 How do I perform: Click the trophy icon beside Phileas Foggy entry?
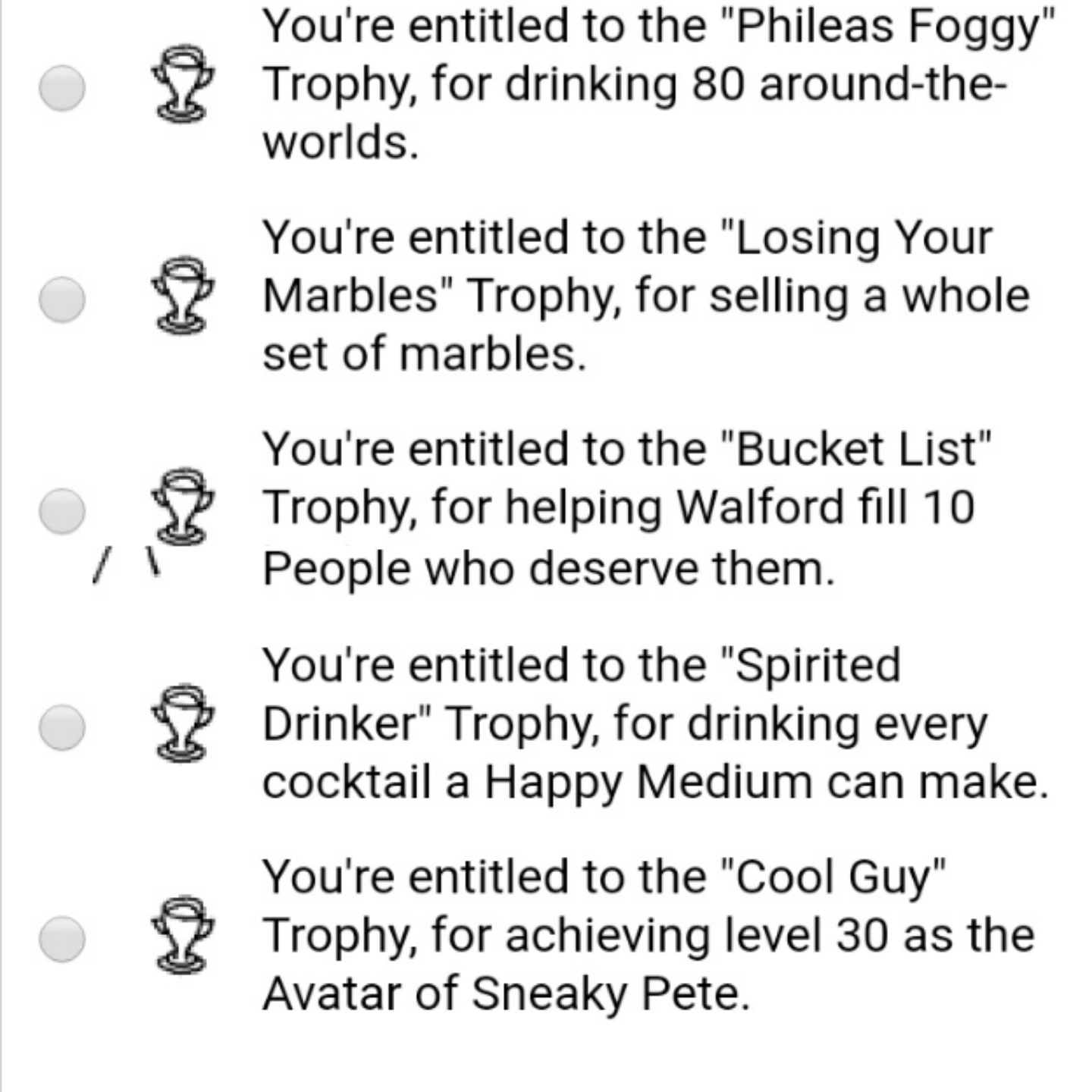[x=182, y=83]
